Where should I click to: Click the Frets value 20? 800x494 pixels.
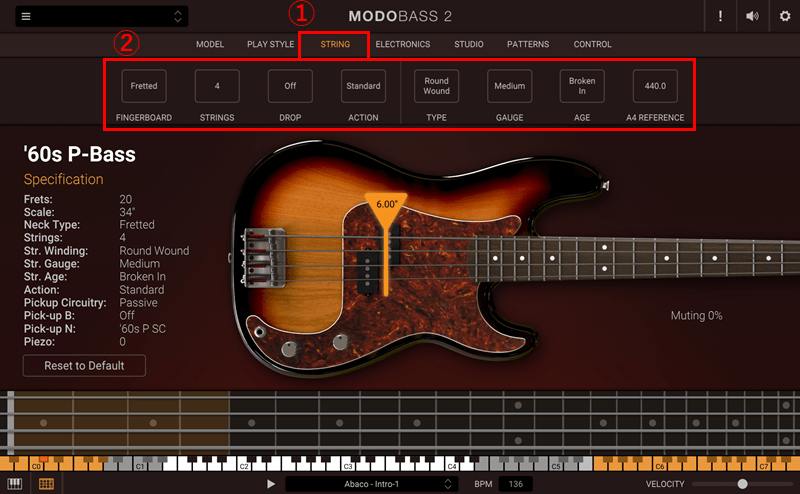coord(126,199)
